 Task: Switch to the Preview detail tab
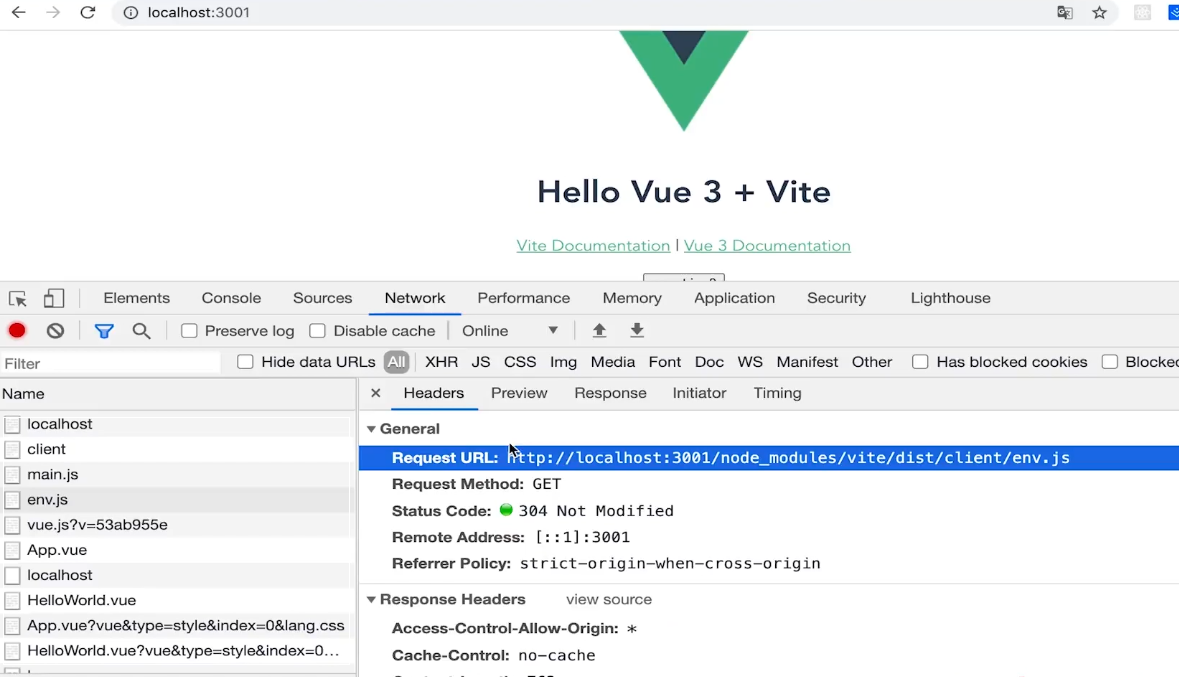click(519, 393)
